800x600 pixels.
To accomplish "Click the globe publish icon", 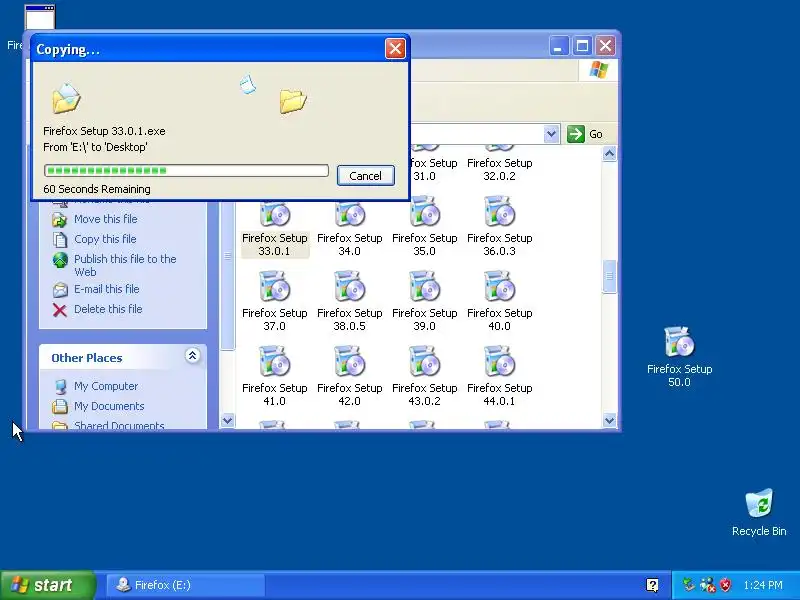I will pyautogui.click(x=60, y=260).
